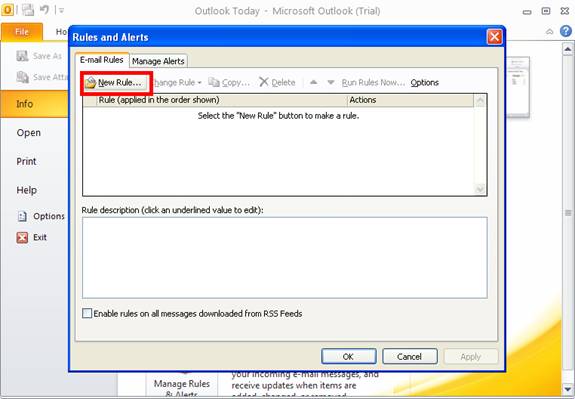This screenshot has height=399, width=575.
Task: Click the Undo icon in quick access toolbar
Action: tap(45, 10)
